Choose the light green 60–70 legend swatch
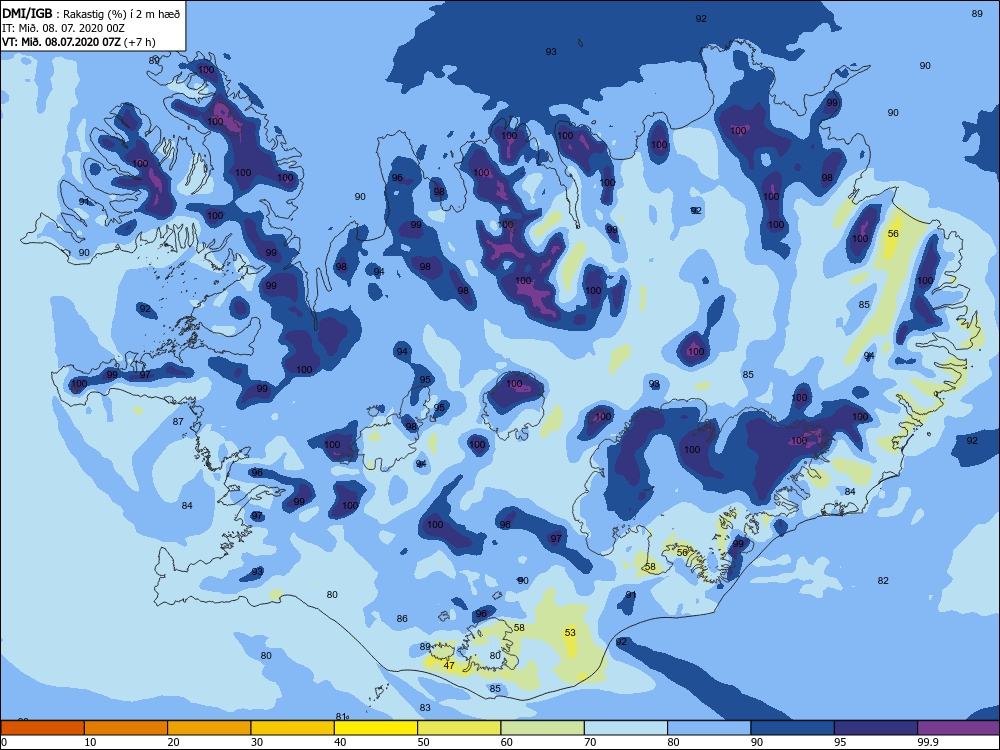 coord(543,728)
